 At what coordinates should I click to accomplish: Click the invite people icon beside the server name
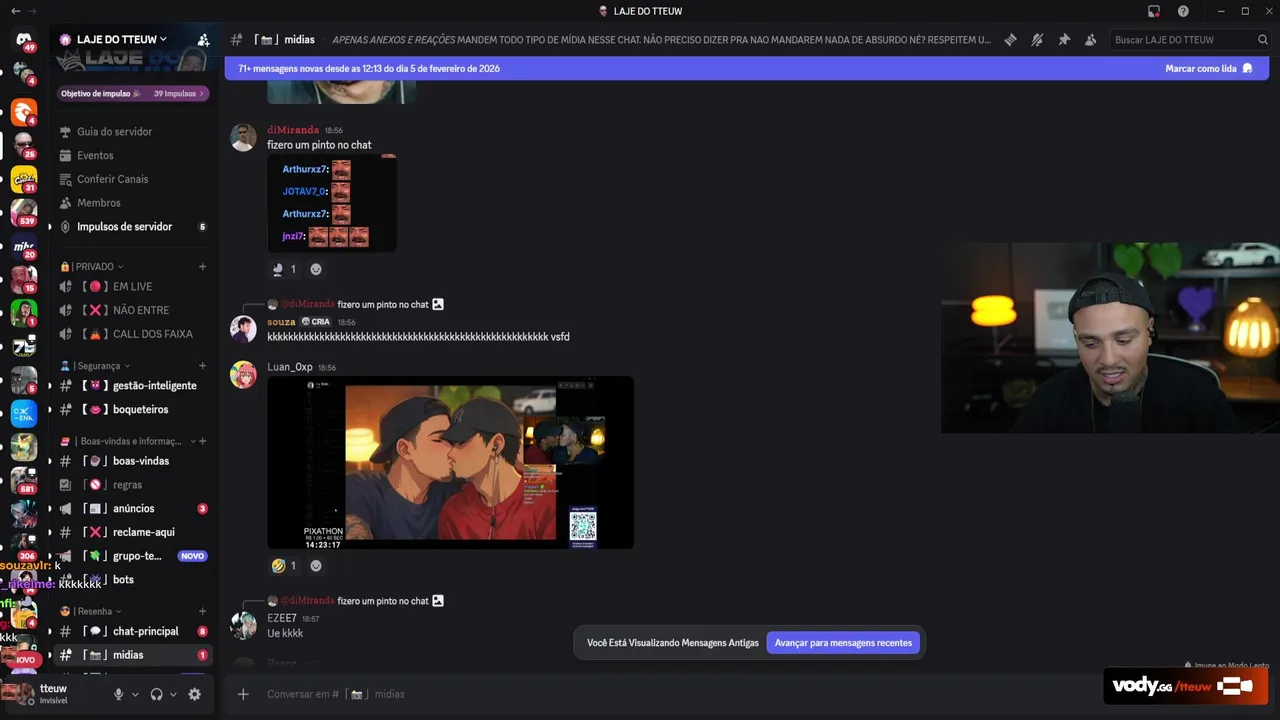(x=203, y=40)
